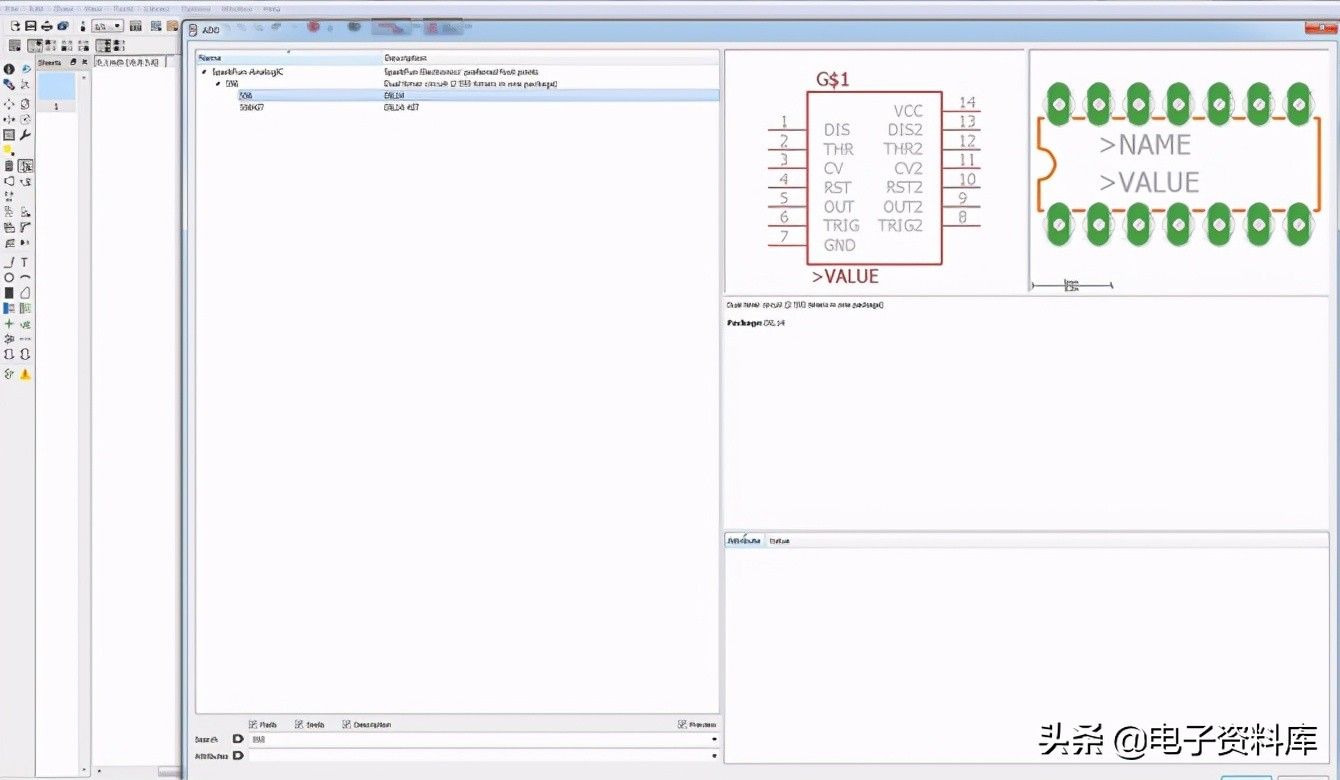The width and height of the screenshot is (1340, 780).
Task: Collapse the SparkFun-AnalogIC library tree node
Action: 204,73
